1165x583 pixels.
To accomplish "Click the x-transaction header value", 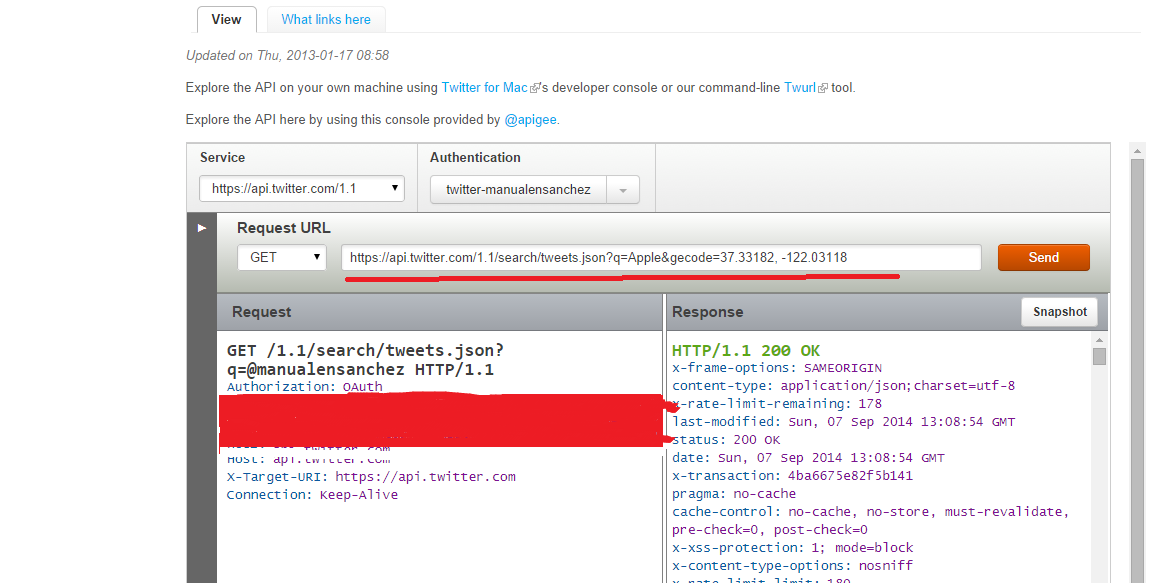I will 851,476.
